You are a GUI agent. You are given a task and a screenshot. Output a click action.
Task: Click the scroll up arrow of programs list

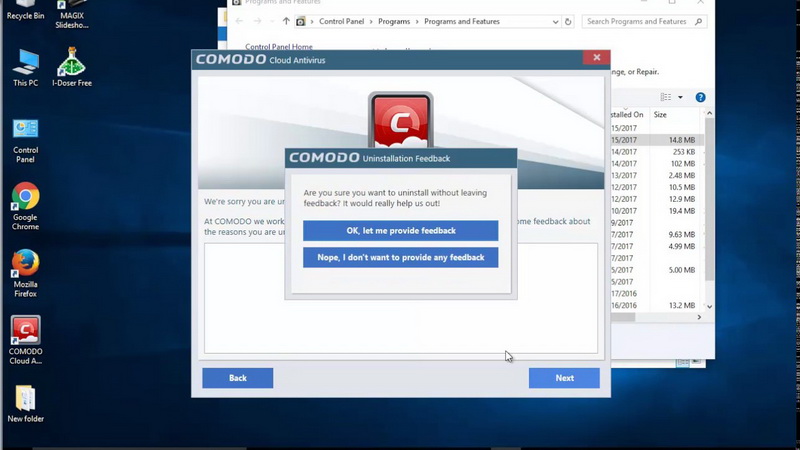tap(709, 113)
